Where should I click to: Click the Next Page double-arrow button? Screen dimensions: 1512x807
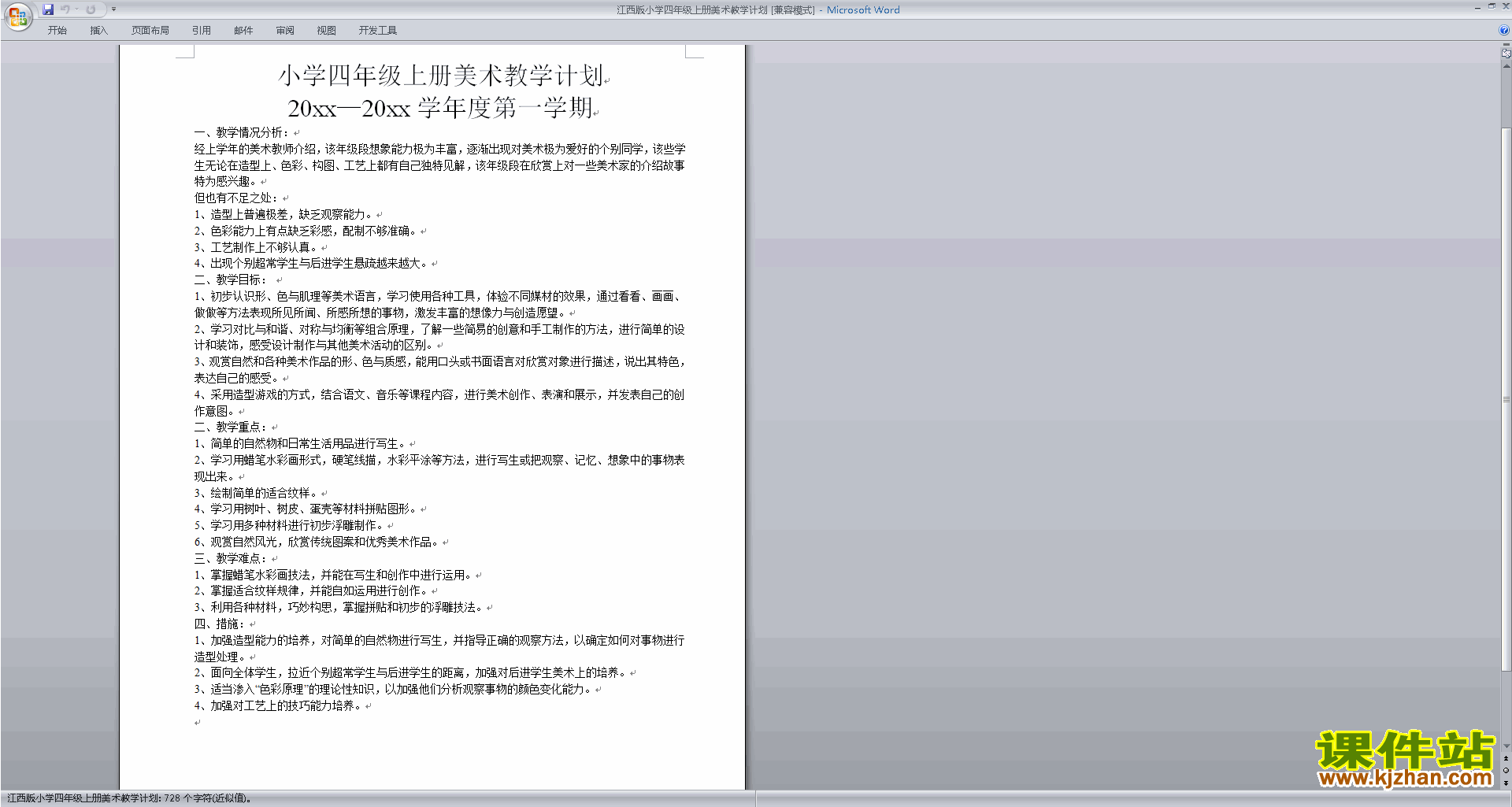tap(1506, 783)
